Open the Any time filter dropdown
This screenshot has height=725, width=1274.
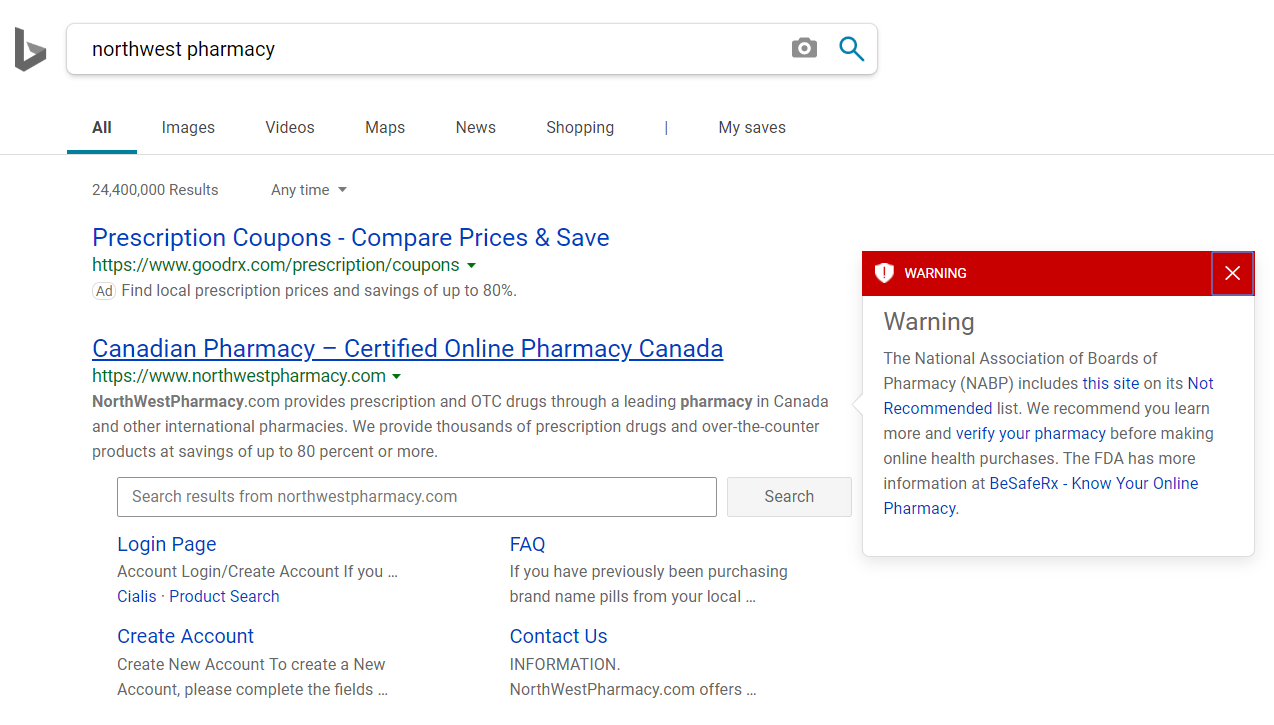point(308,190)
